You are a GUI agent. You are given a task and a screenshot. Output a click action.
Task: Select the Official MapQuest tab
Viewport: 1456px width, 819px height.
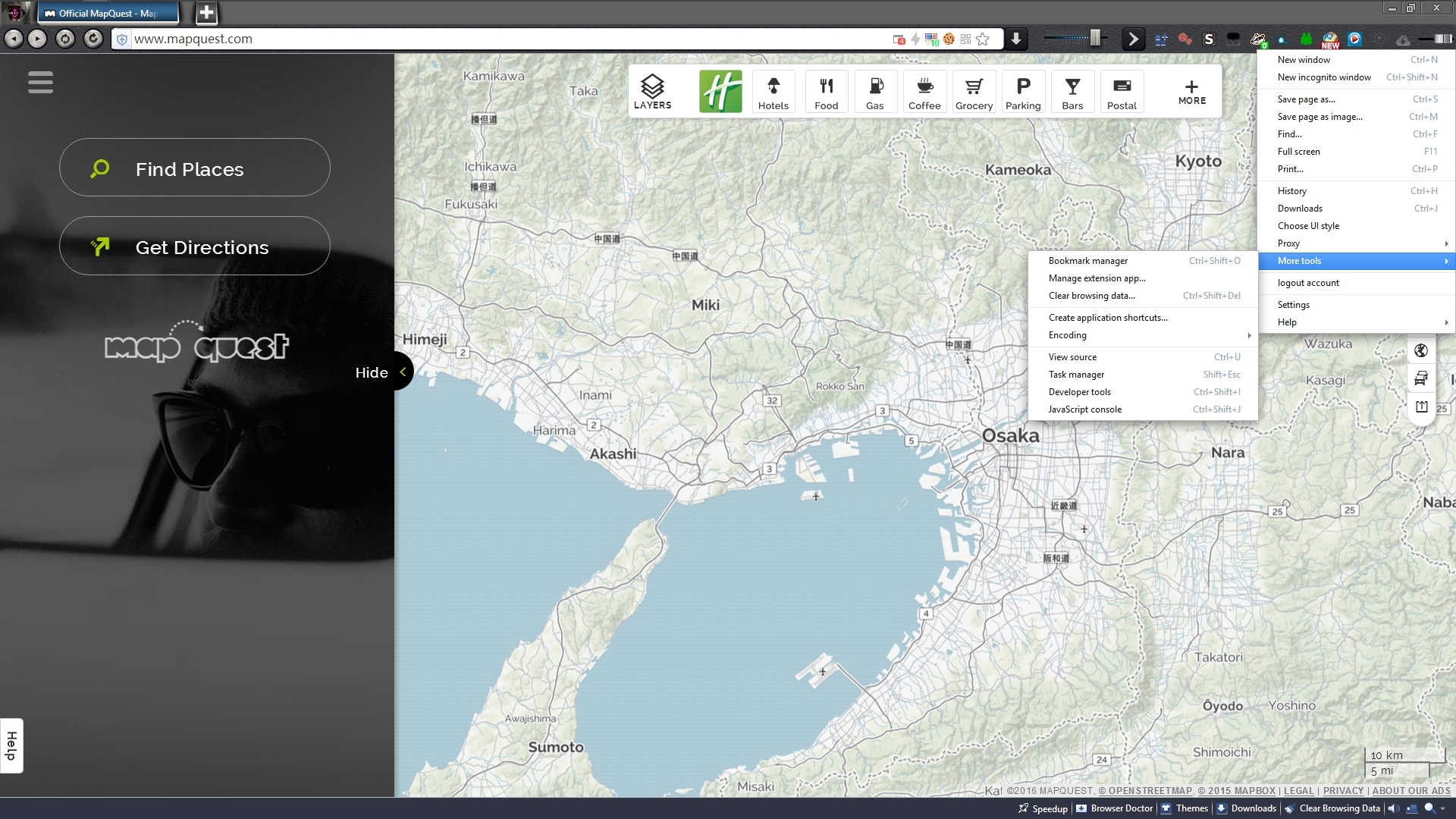tap(108, 13)
